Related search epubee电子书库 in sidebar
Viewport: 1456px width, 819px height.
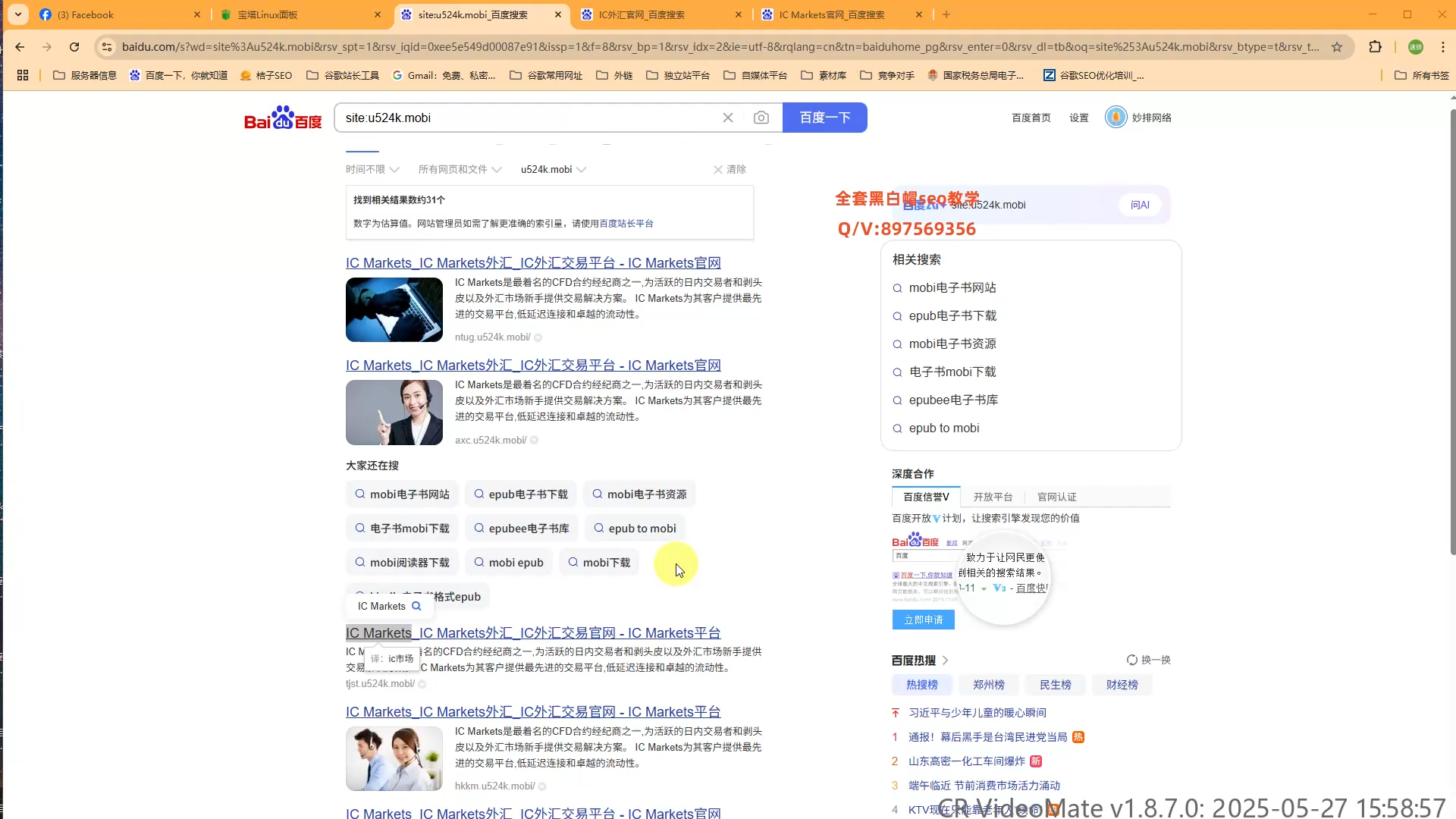(953, 400)
